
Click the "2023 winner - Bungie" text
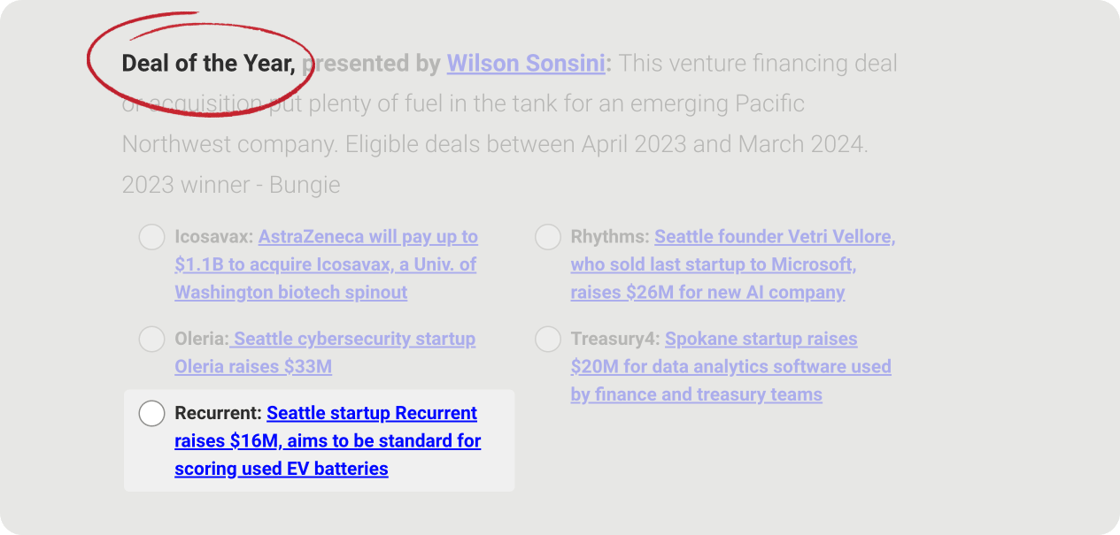tap(231, 185)
